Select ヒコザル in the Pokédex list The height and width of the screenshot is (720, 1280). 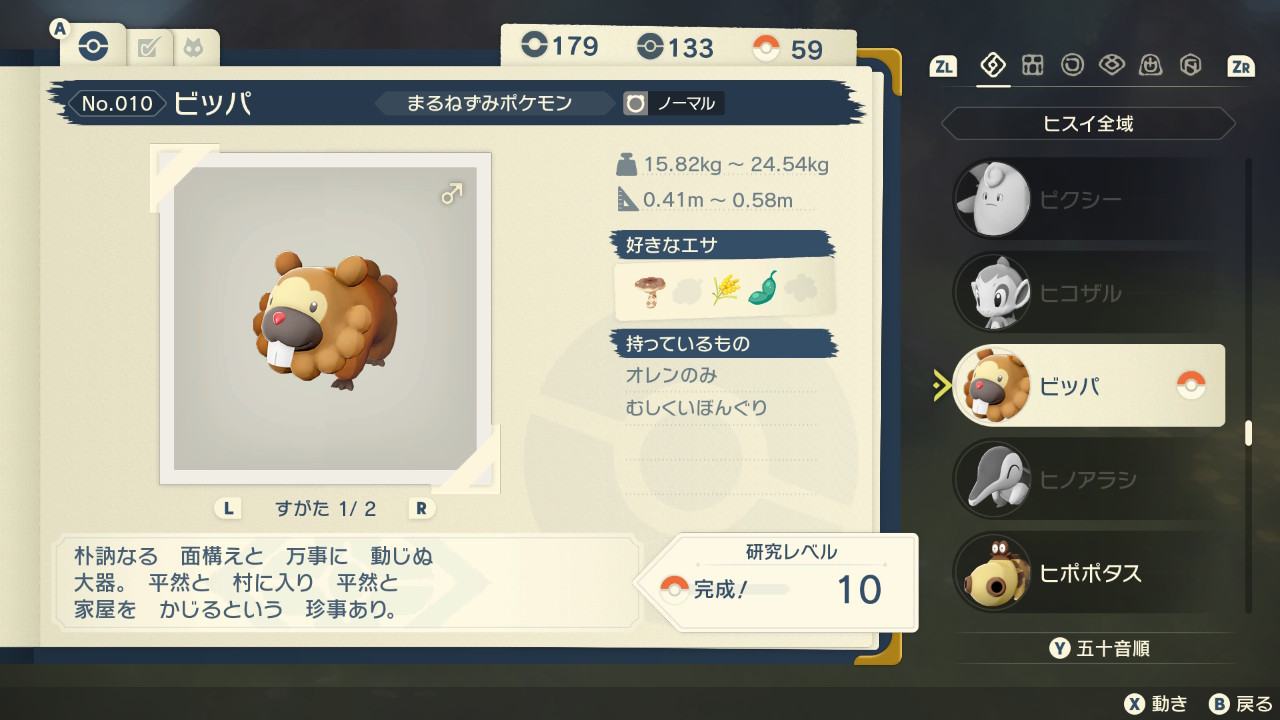[1089, 293]
